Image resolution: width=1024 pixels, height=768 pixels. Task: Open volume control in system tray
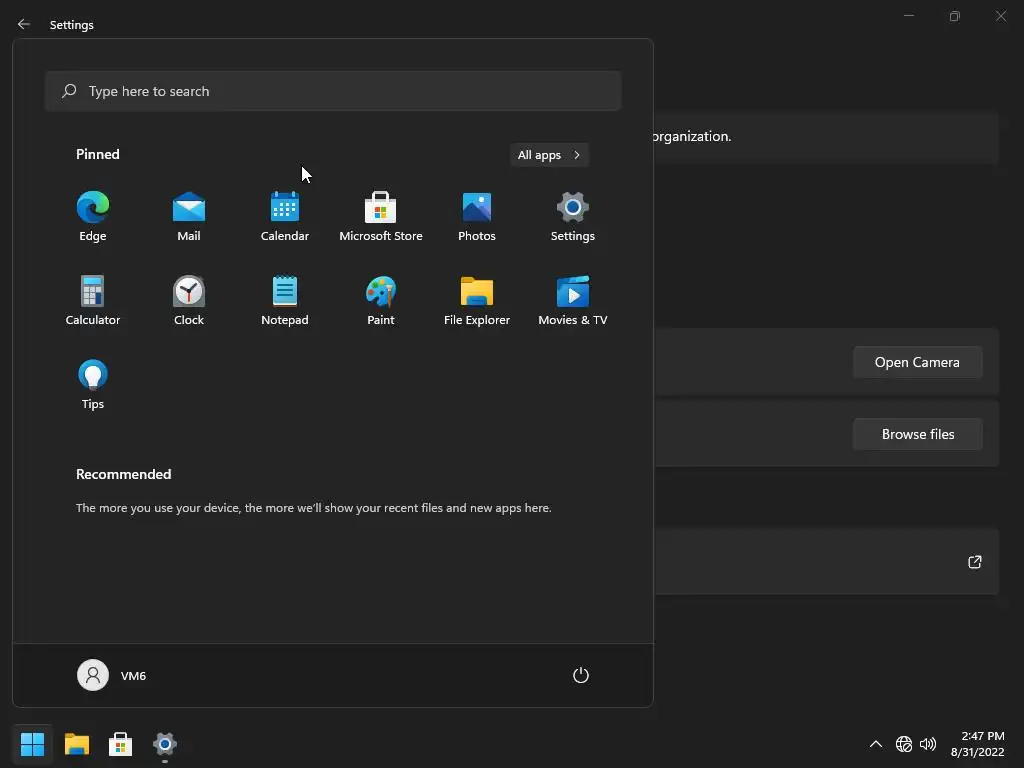click(x=927, y=744)
